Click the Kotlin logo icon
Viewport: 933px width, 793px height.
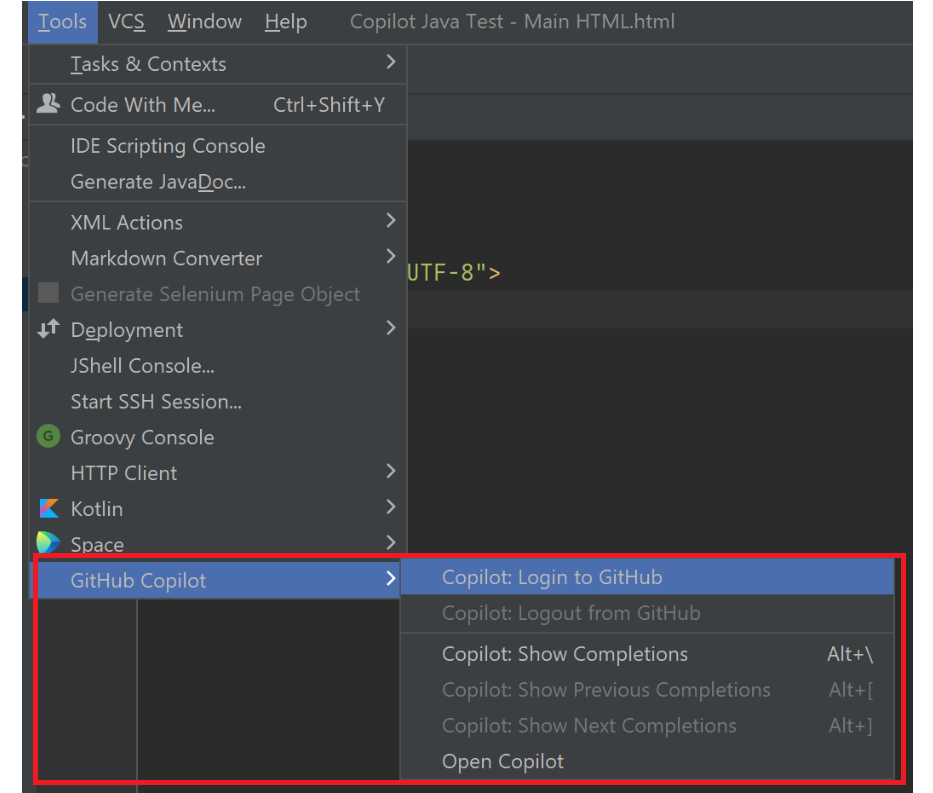tap(49, 508)
